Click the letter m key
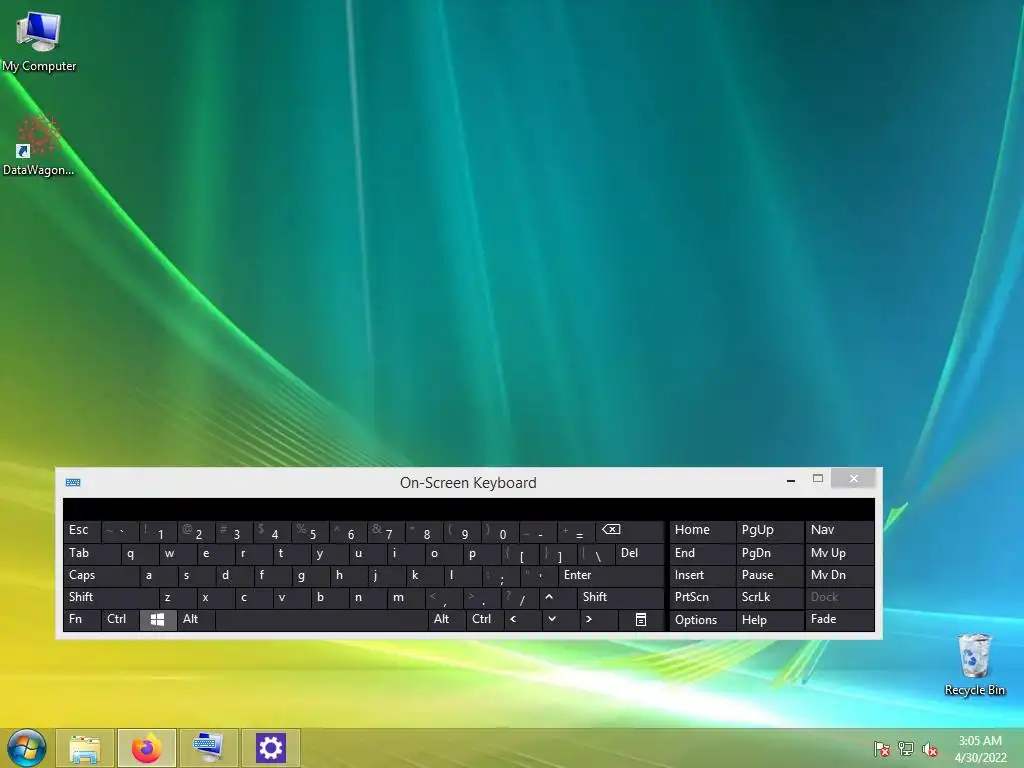1024x768 pixels. click(x=405, y=598)
